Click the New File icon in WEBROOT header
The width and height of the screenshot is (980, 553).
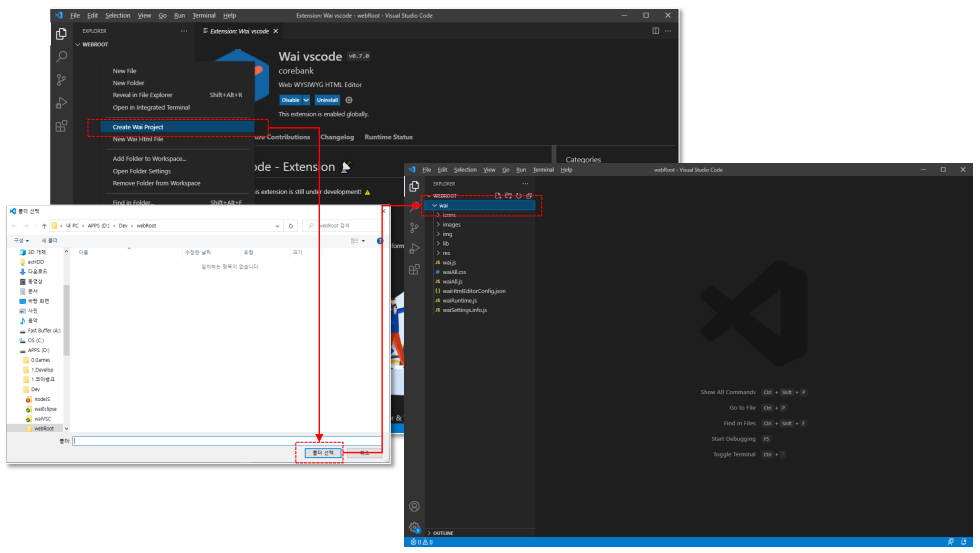click(x=497, y=196)
